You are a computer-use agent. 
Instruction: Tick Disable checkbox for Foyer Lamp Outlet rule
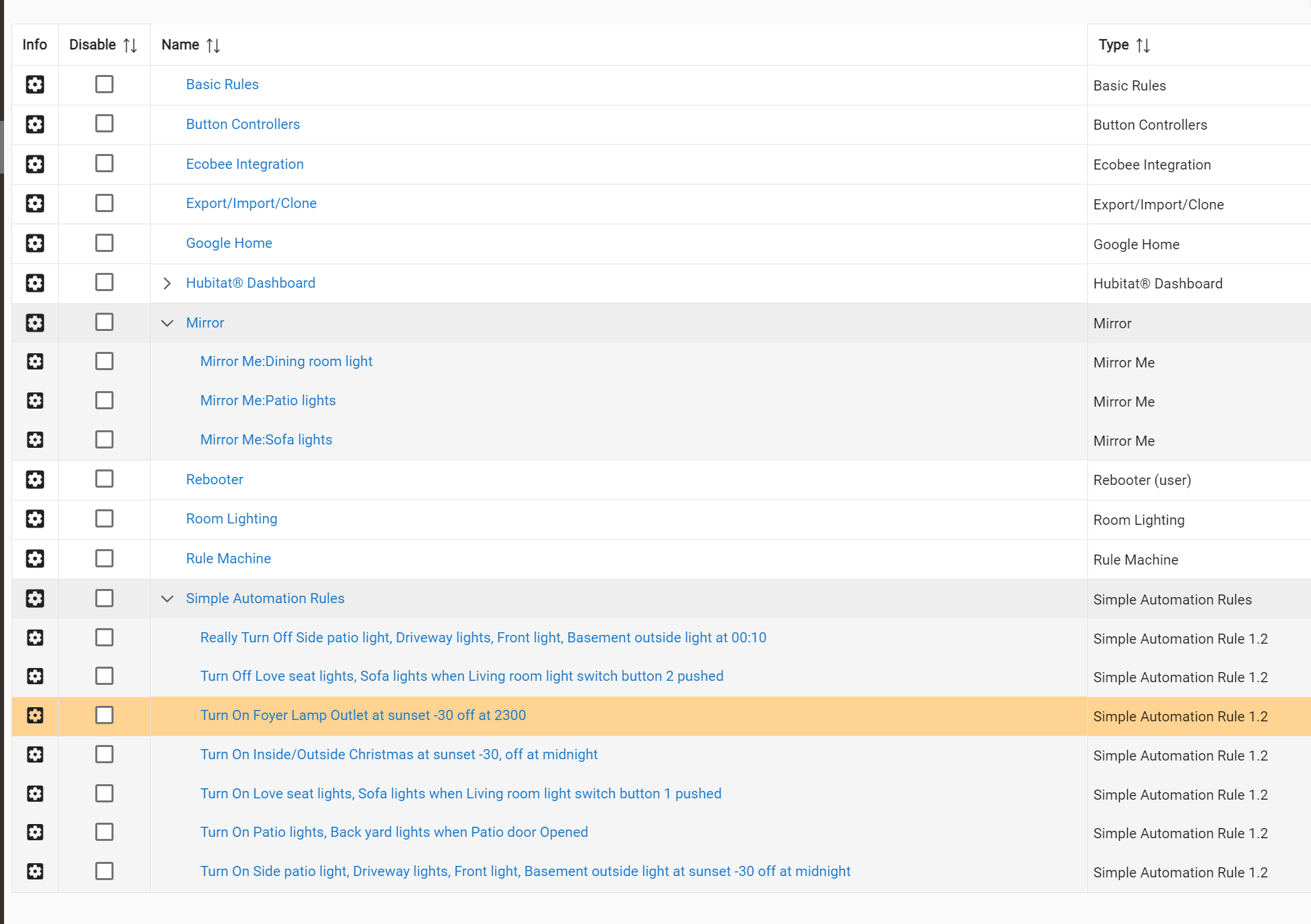pyautogui.click(x=104, y=715)
